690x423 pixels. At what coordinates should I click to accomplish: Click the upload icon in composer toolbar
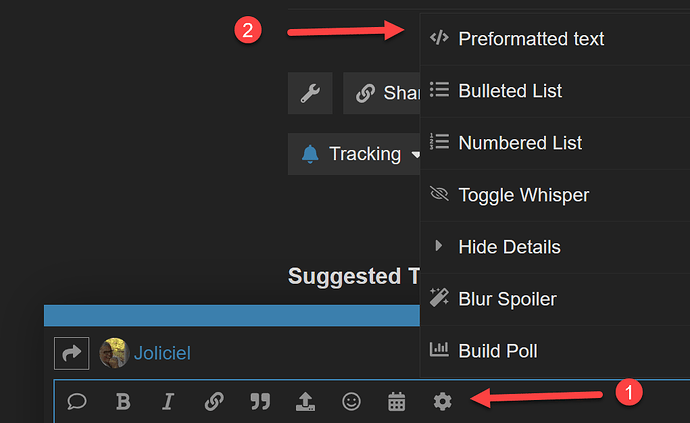pos(305,401)
